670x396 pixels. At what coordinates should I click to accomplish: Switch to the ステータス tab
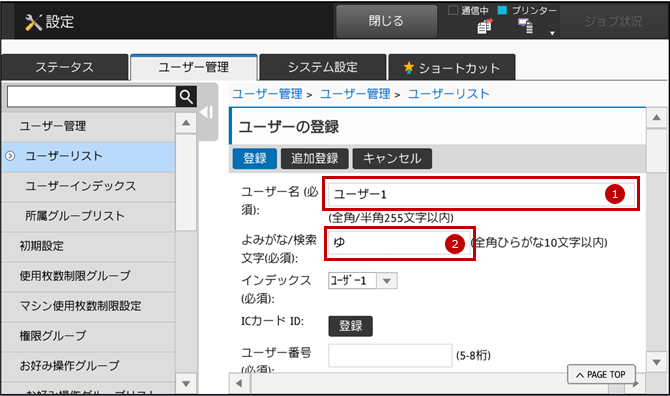pyautogui.click(x=65, y=67)
